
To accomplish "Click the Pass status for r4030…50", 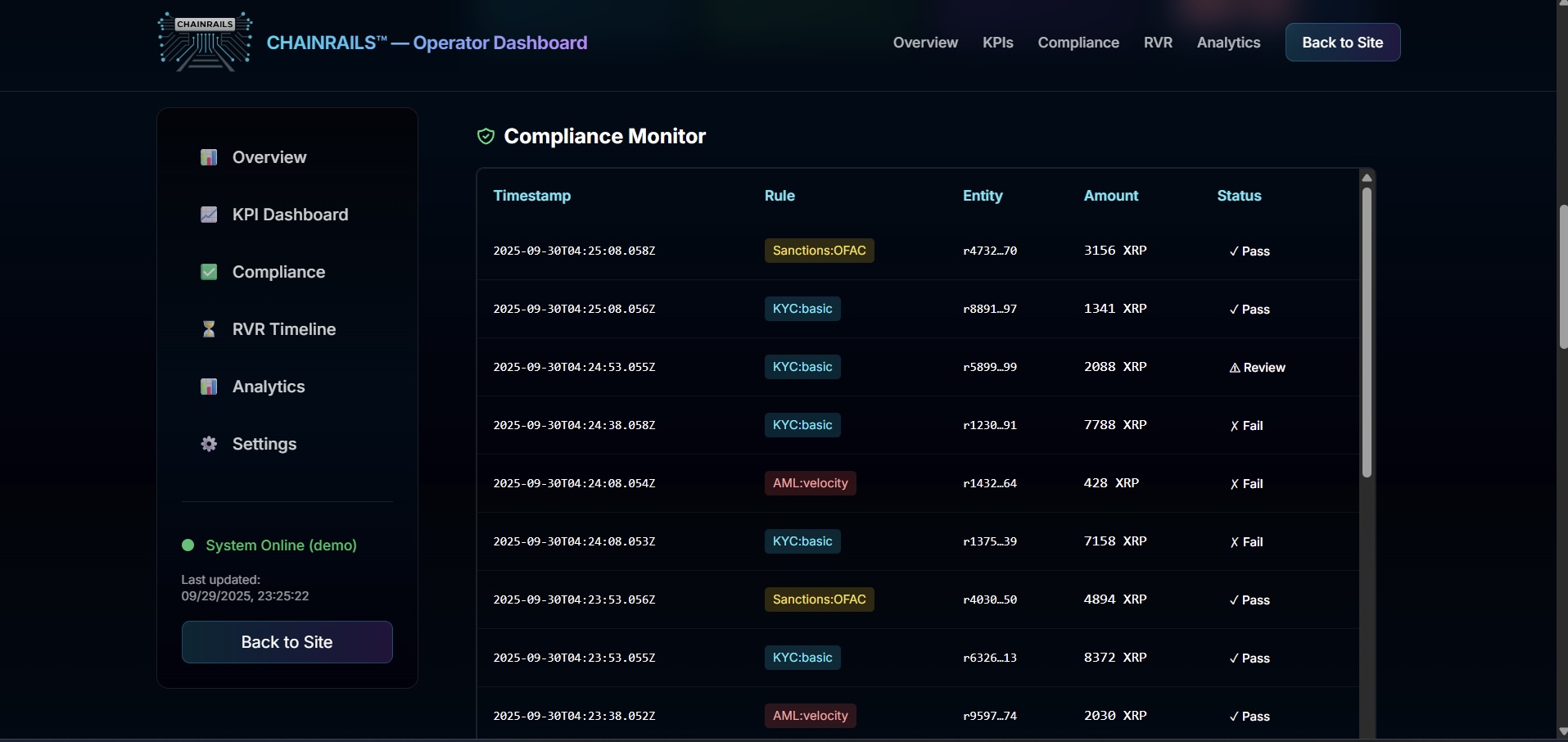I will click(x=1249, y=600).
